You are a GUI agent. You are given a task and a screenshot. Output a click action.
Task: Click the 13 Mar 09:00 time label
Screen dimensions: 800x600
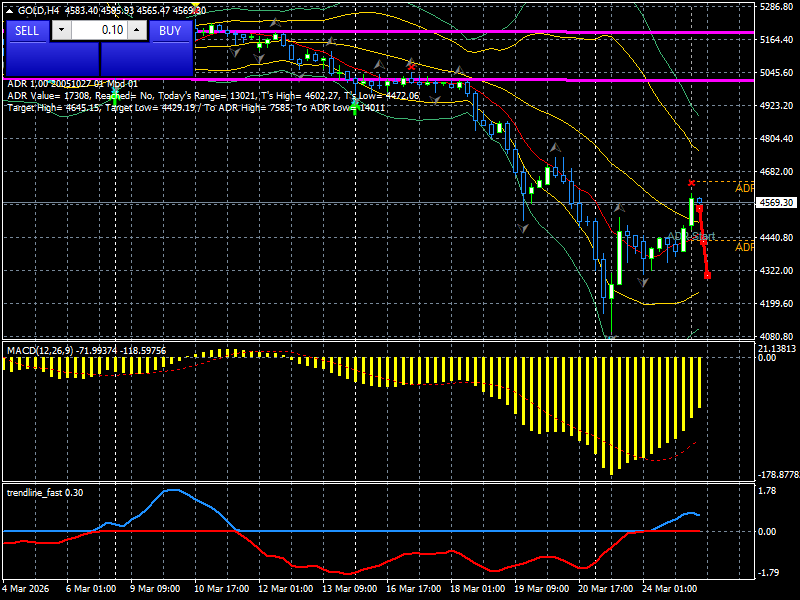[350, 588]
